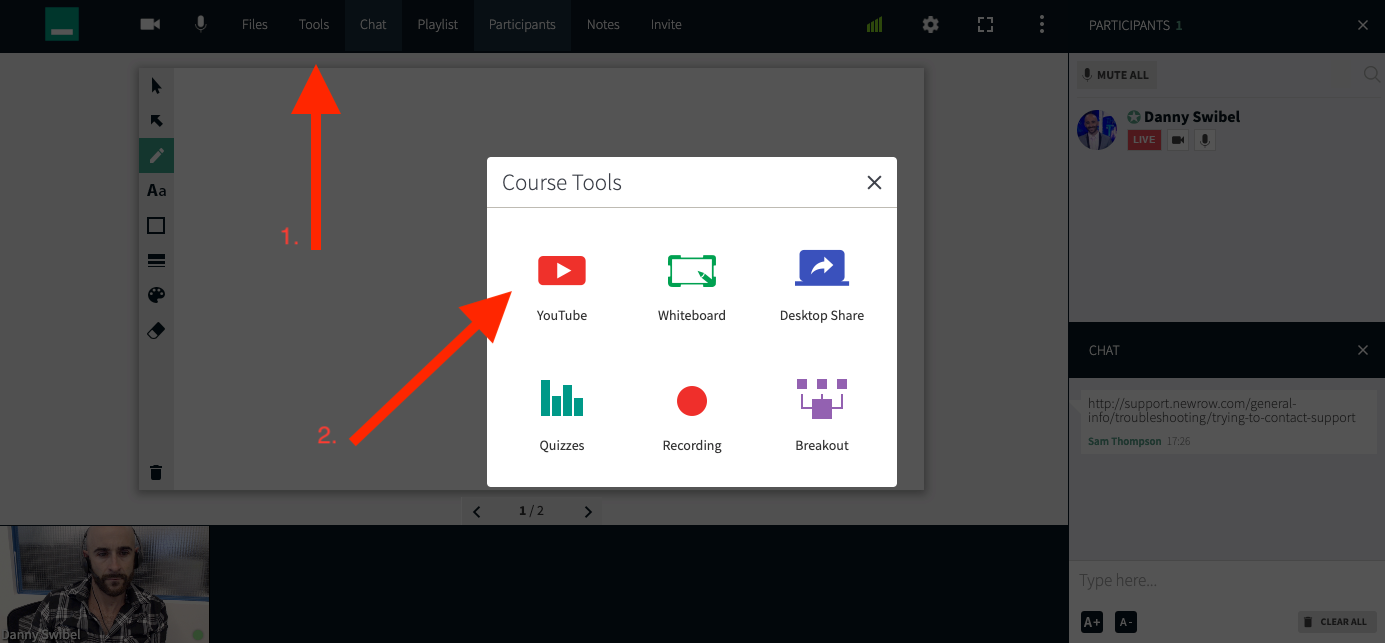Click Danny Swibel's avatar
This screenshot has height=643, width=1385.
(1096, 130)
